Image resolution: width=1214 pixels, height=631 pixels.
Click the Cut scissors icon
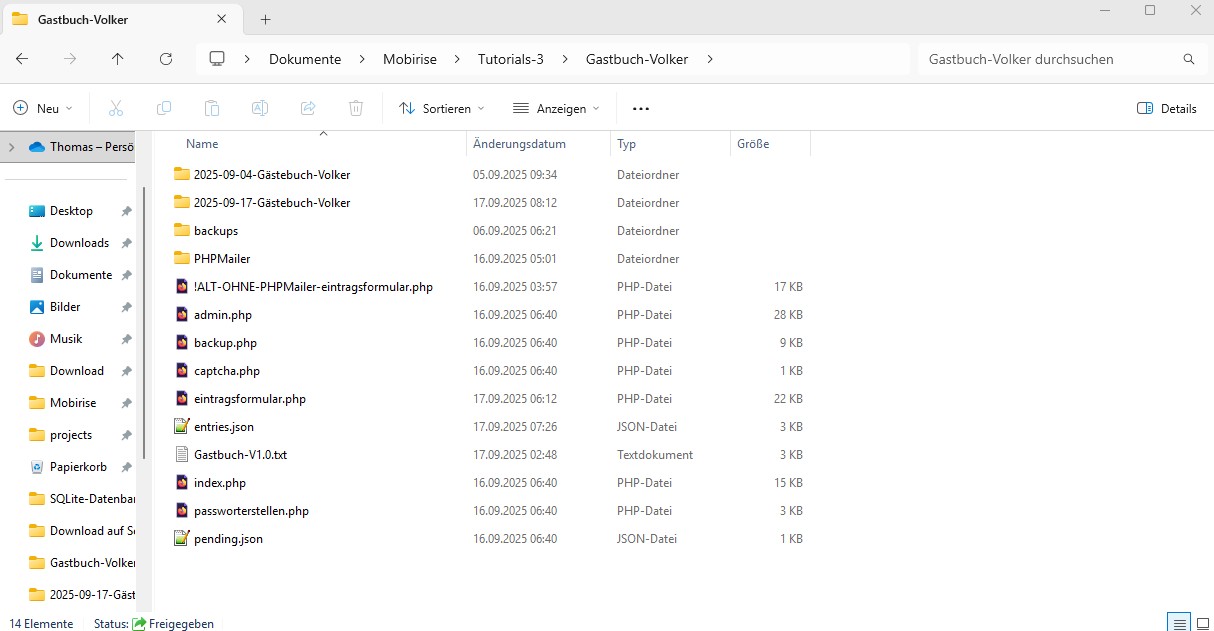point(116,108)
